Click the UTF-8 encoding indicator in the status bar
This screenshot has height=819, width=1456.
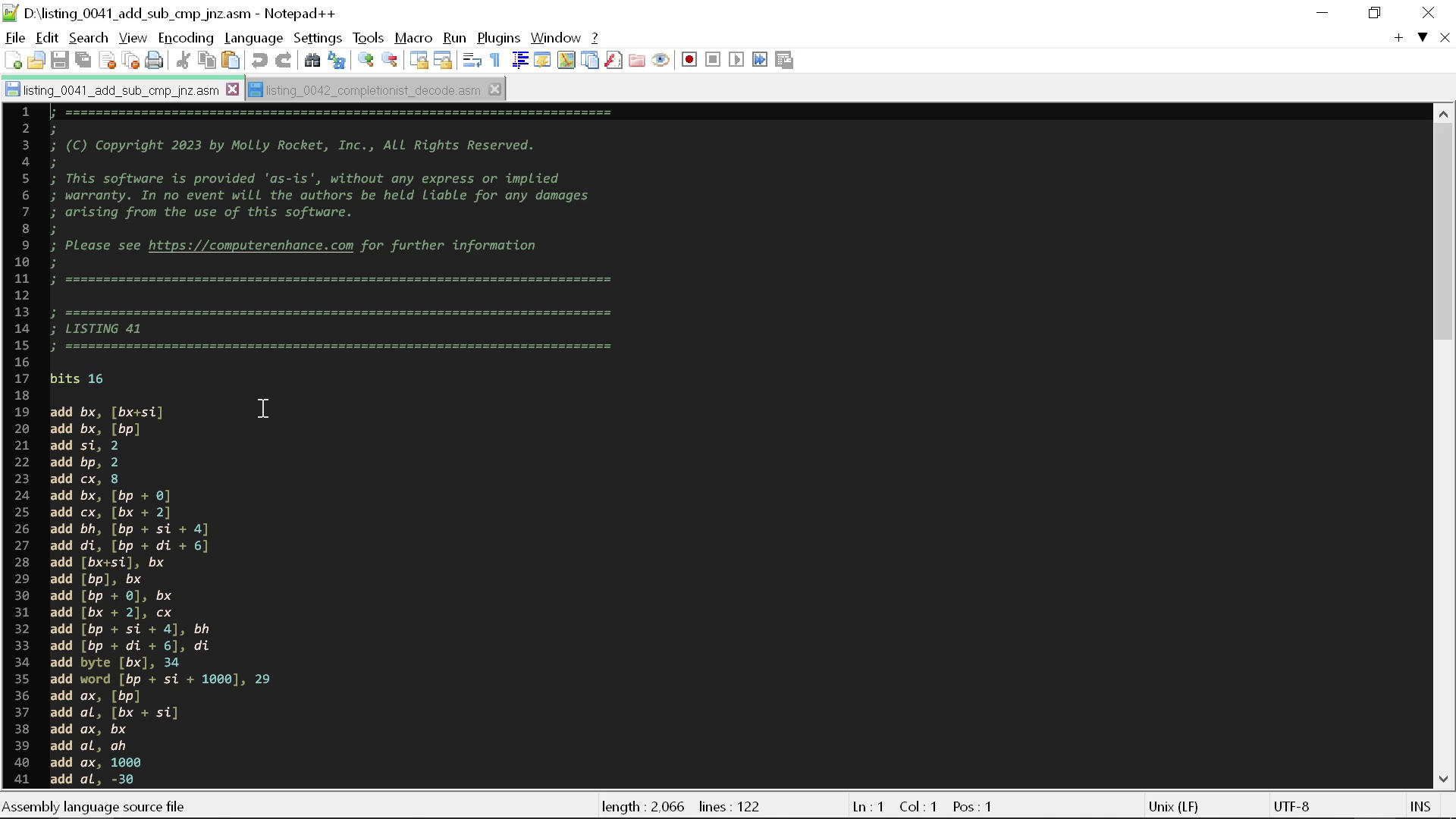coord(1291,806)
